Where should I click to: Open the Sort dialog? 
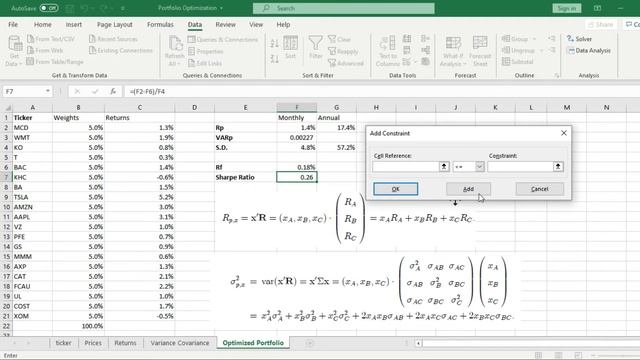point(291,47)
